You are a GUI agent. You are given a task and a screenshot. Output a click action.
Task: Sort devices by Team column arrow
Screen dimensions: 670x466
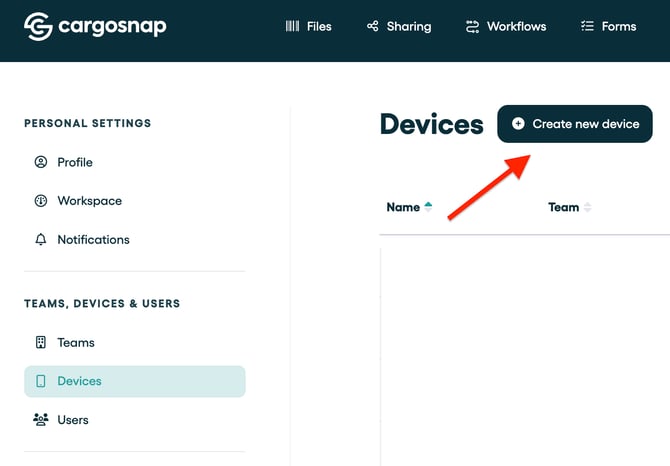point(587,207)
